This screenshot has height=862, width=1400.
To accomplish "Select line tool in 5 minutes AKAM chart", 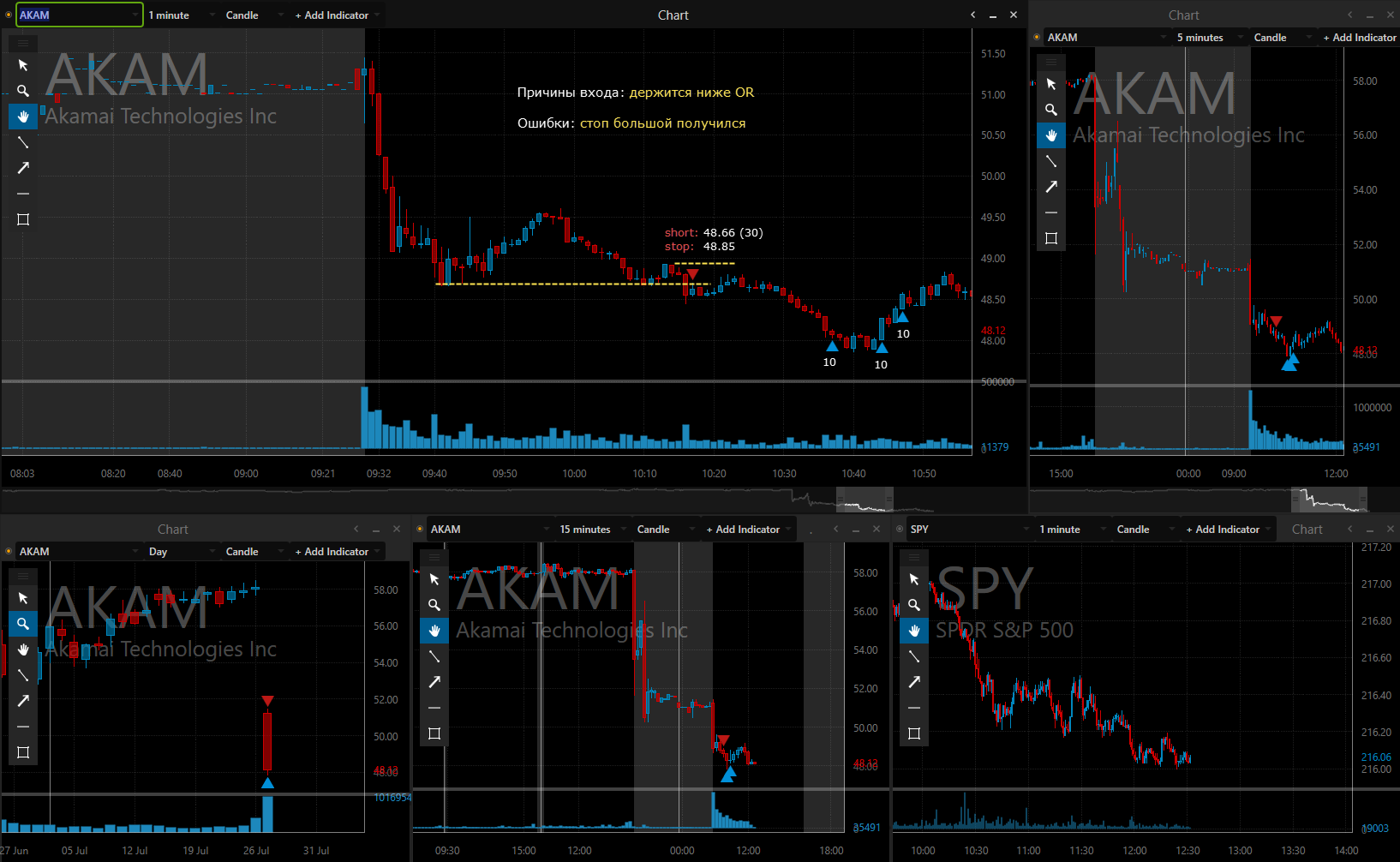I will [x=1051, y=161].
